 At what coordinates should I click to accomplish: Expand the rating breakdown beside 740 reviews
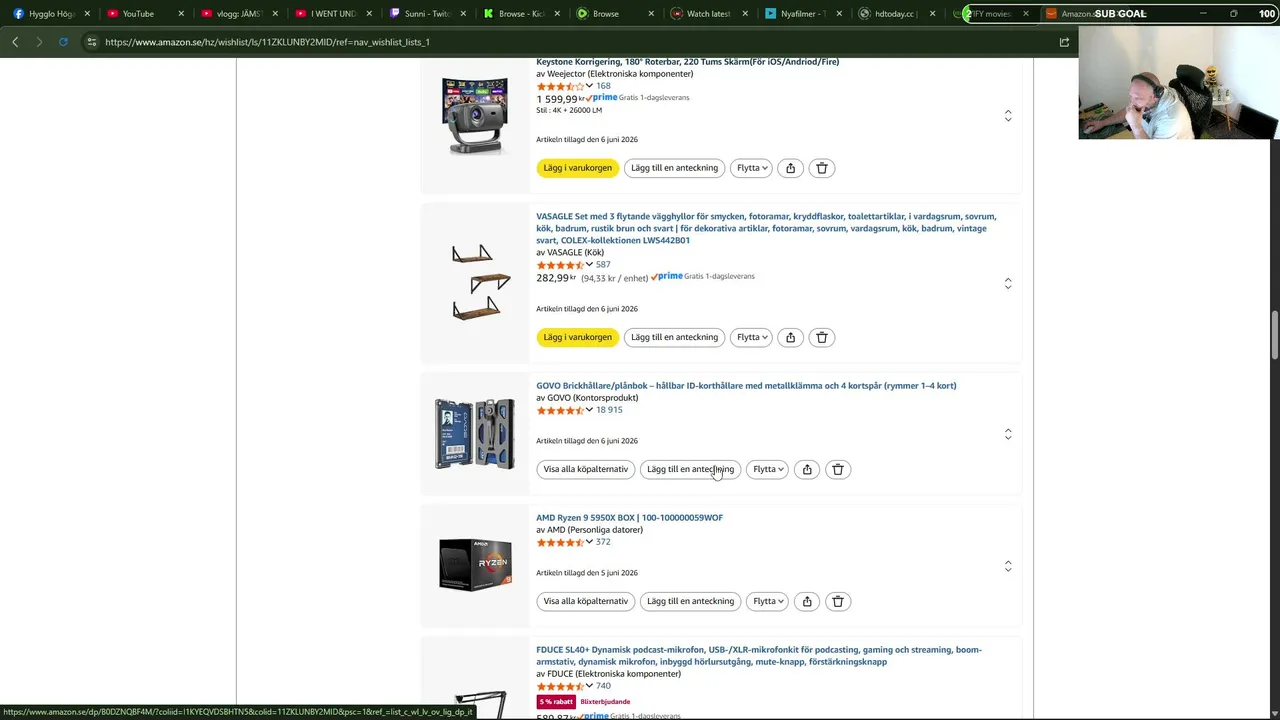click(589, 686)
